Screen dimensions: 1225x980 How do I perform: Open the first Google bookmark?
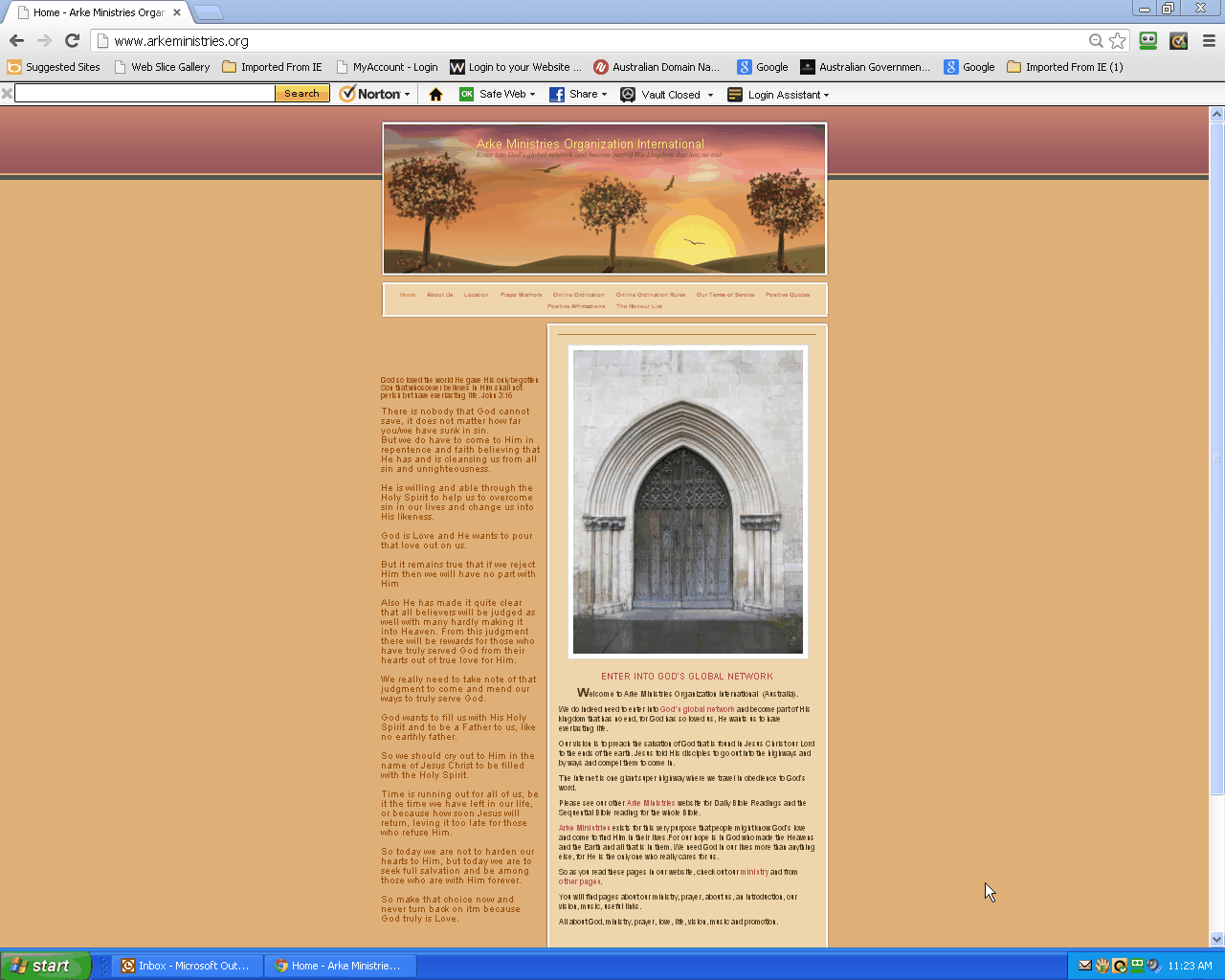[763, 67]
